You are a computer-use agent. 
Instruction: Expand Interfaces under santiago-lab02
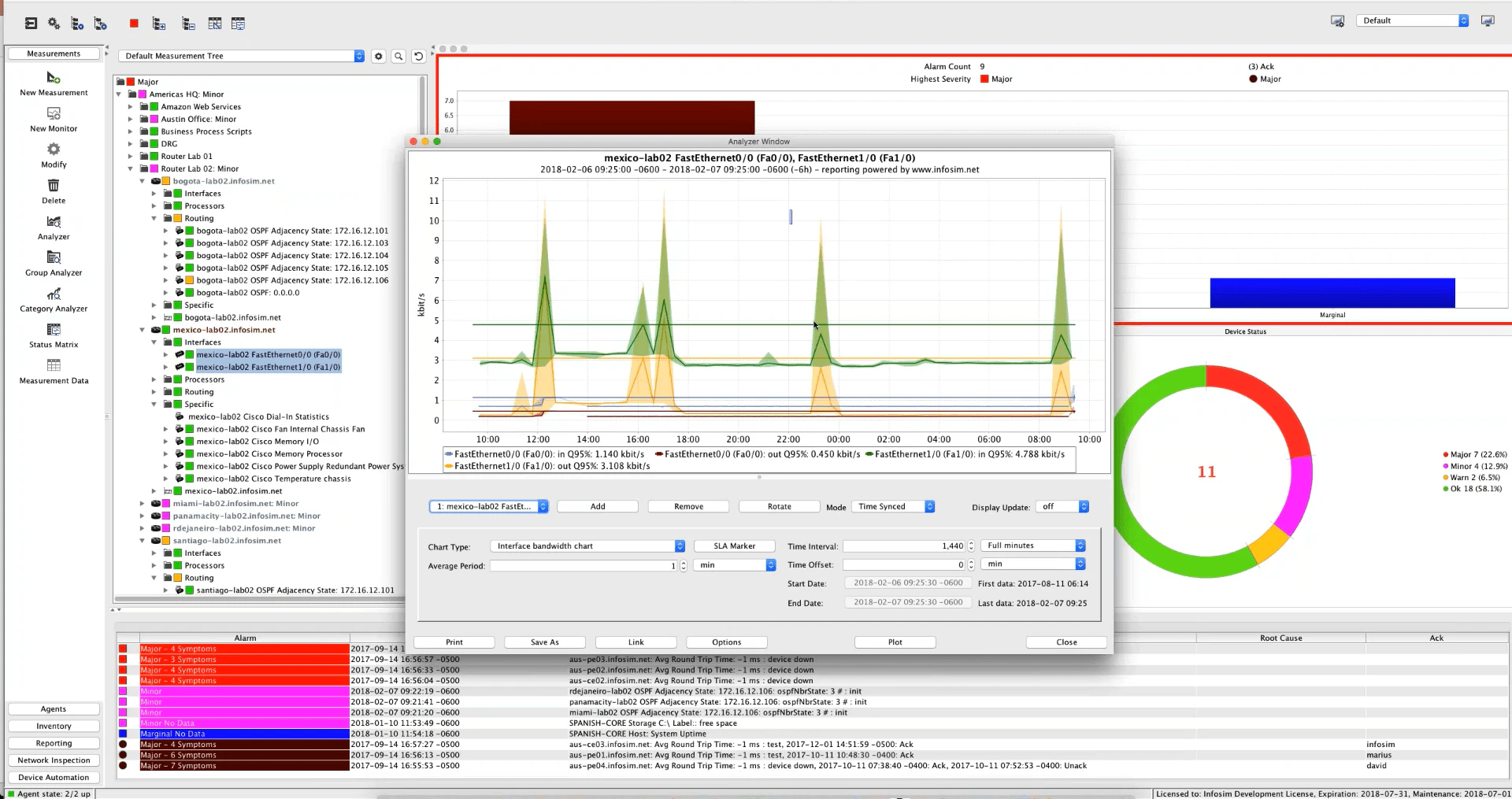click(154, 553)
